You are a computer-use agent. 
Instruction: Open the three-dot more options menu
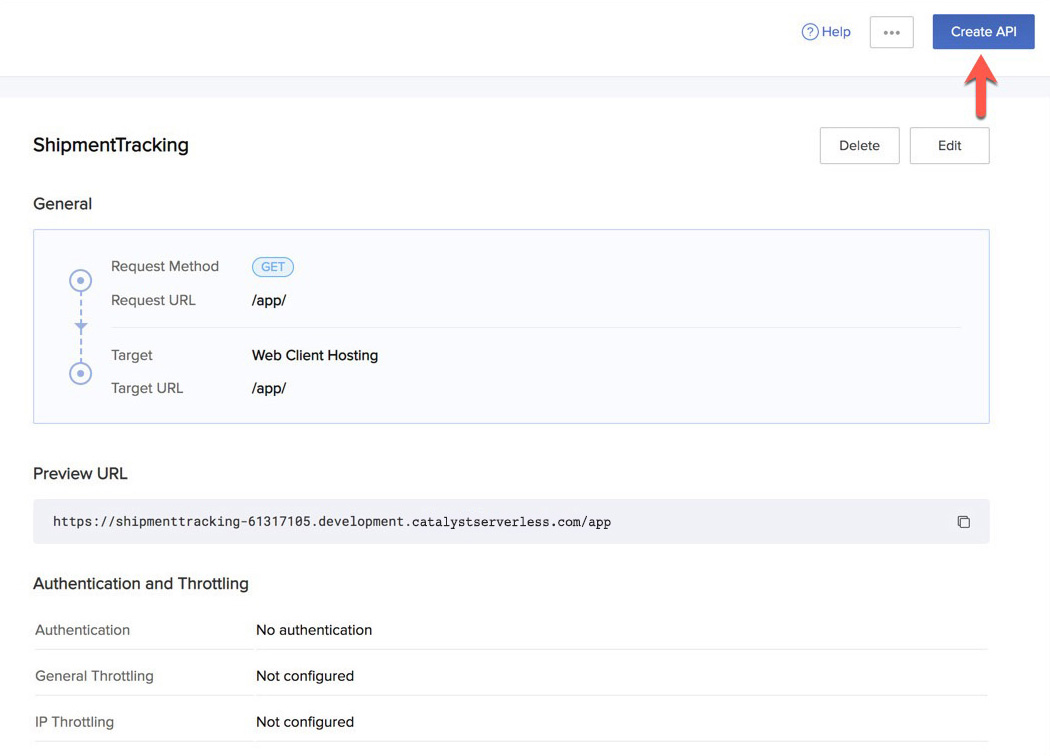pos(891,32)
